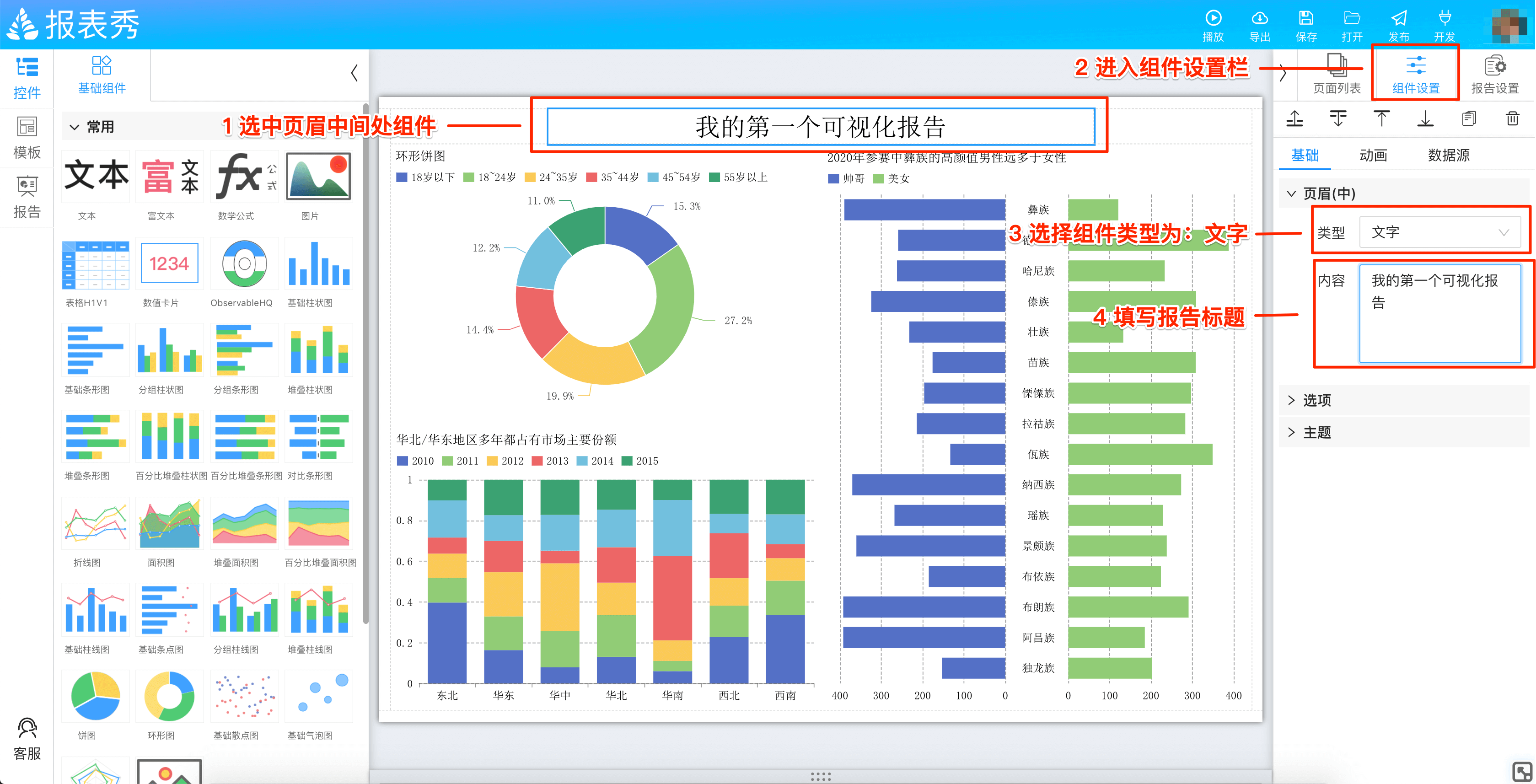Viewport: 1536px width, 784px height.
Task: Collapse the right settings panel
Action: point(1283,73)
